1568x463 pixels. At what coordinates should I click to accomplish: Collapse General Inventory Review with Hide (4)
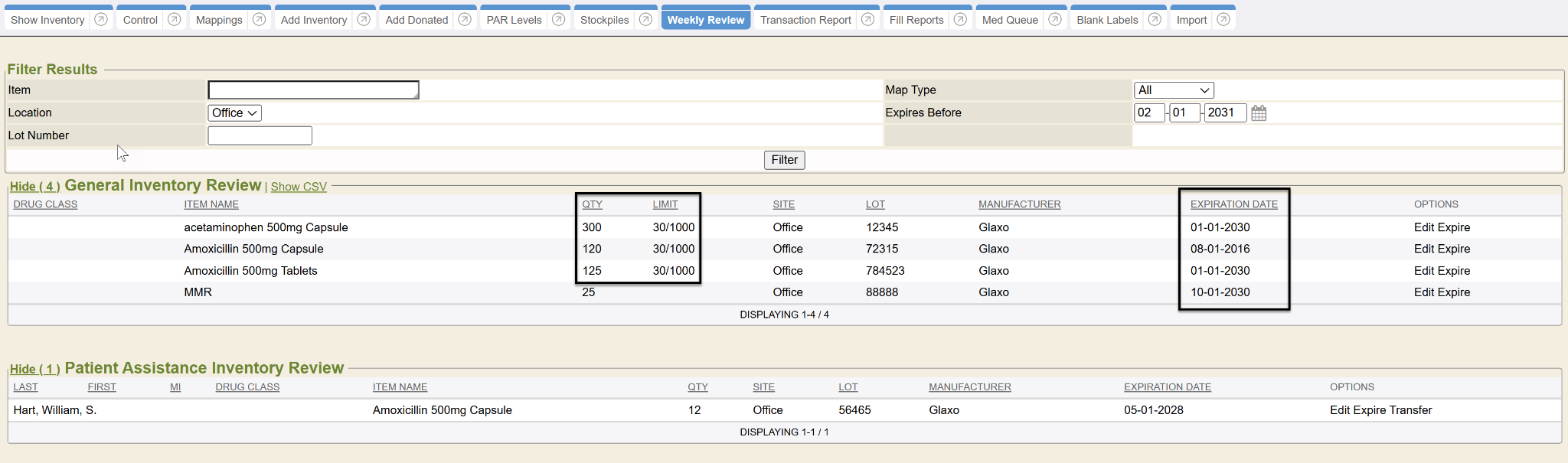click(x=34, y=187)
